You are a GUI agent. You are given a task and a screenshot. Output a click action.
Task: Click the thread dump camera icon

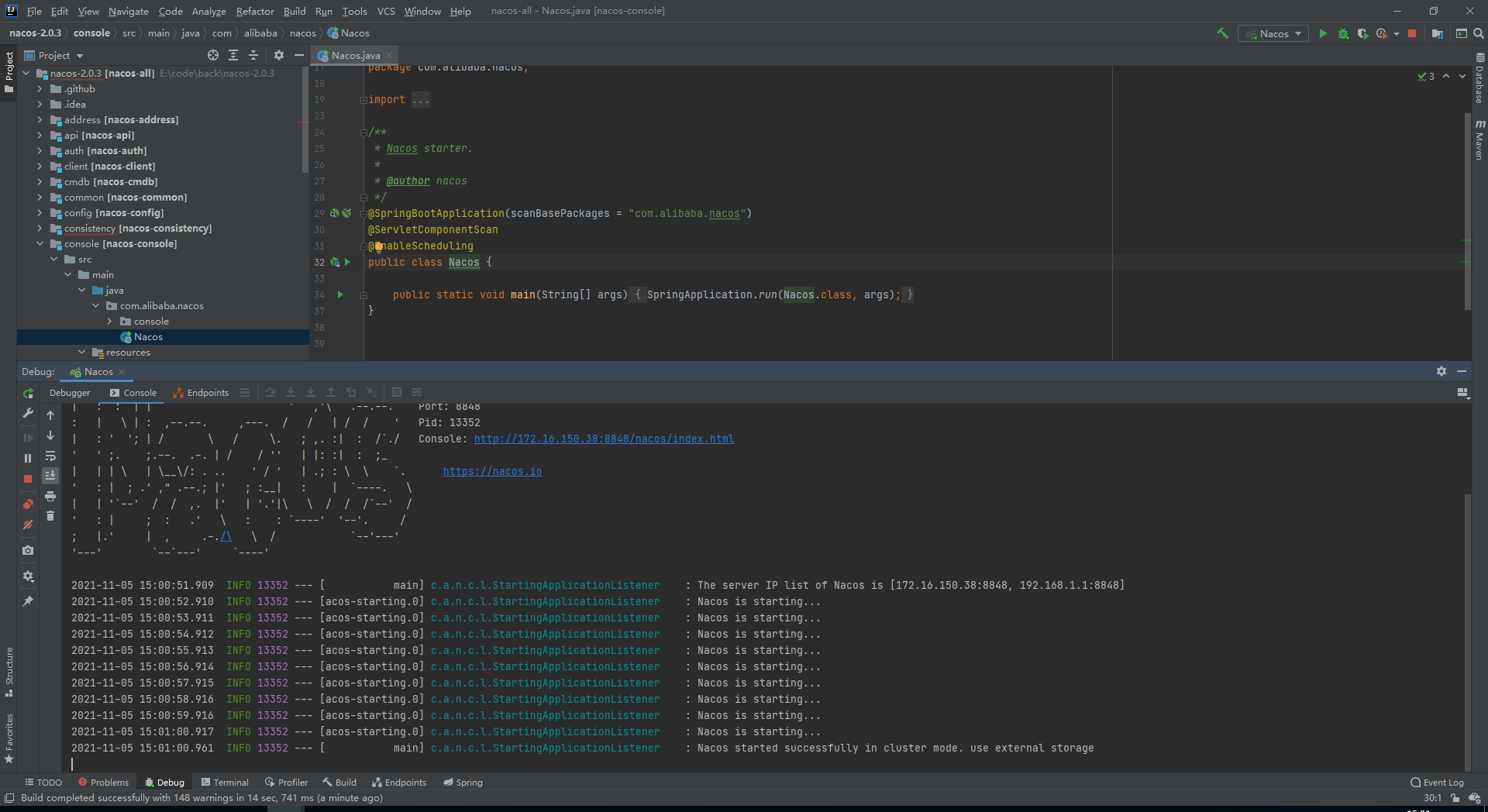click(x=28, y=550)
